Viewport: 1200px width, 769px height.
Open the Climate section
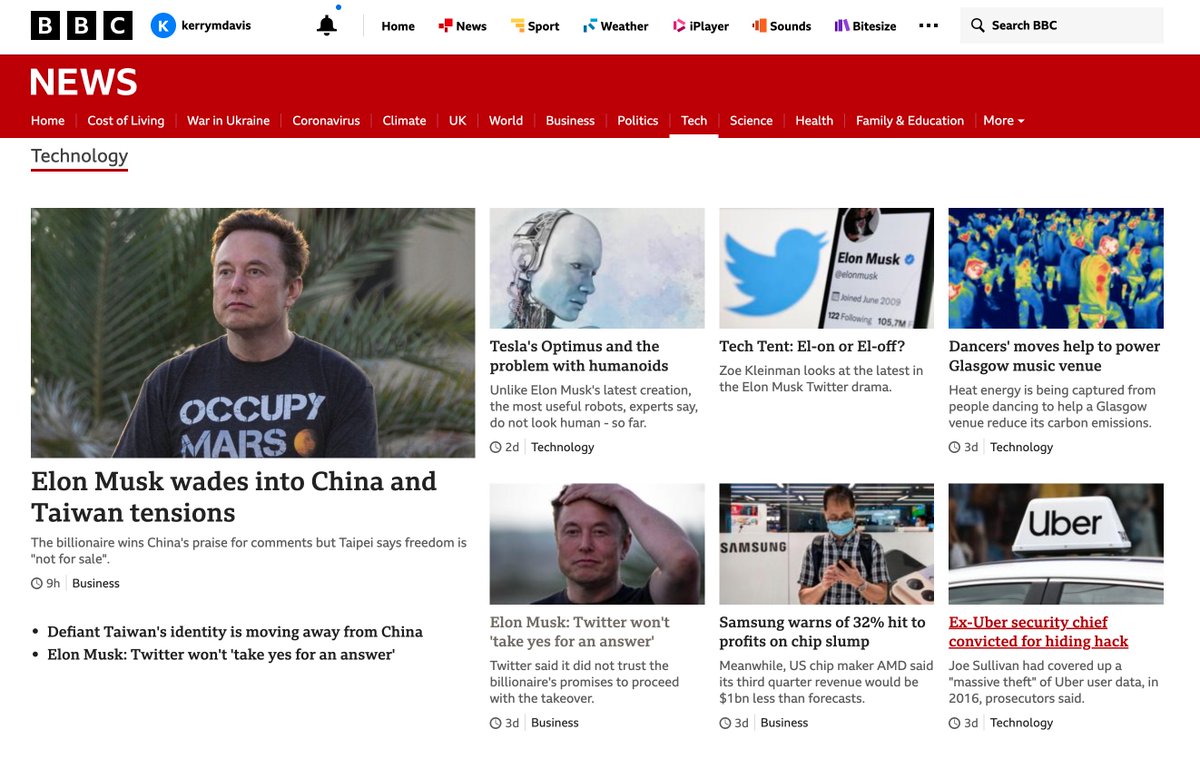[404, 120]
